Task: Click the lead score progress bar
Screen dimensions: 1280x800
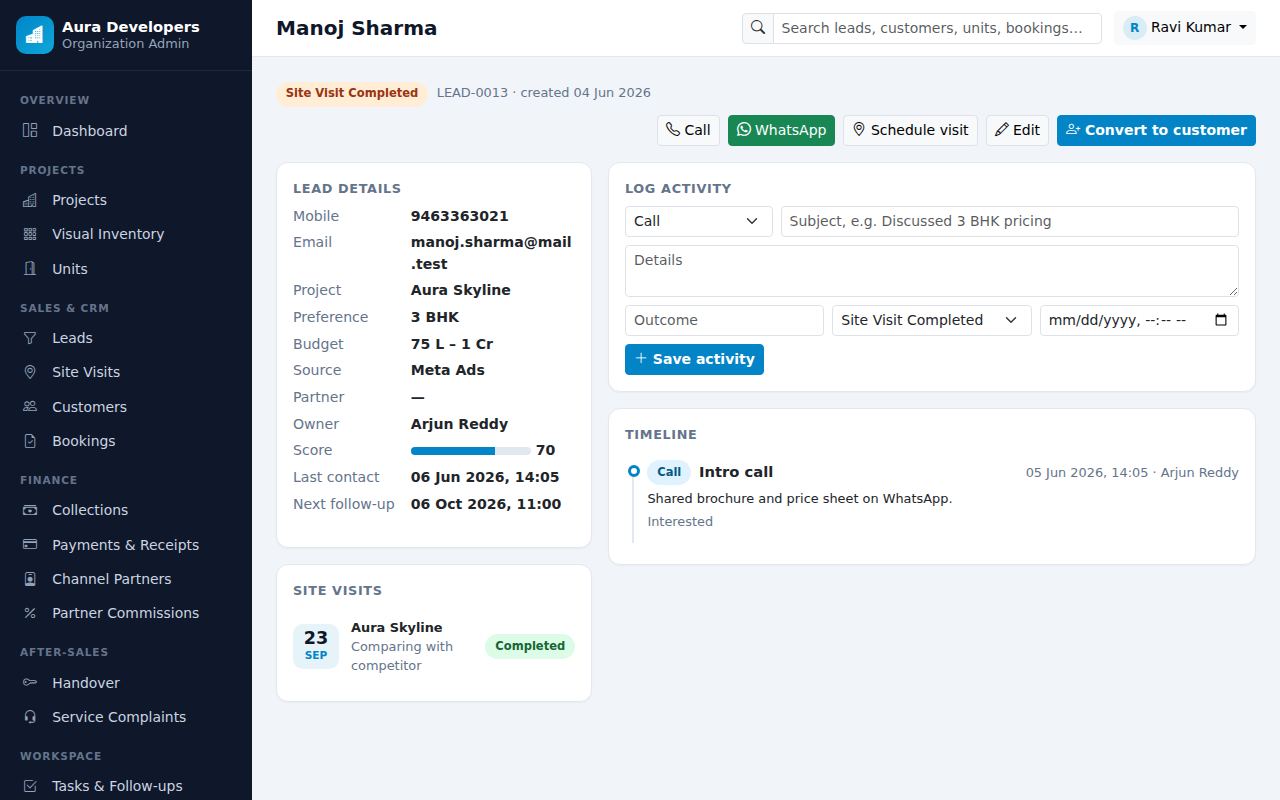Action: pyautogui.click(x=470, y=451)
